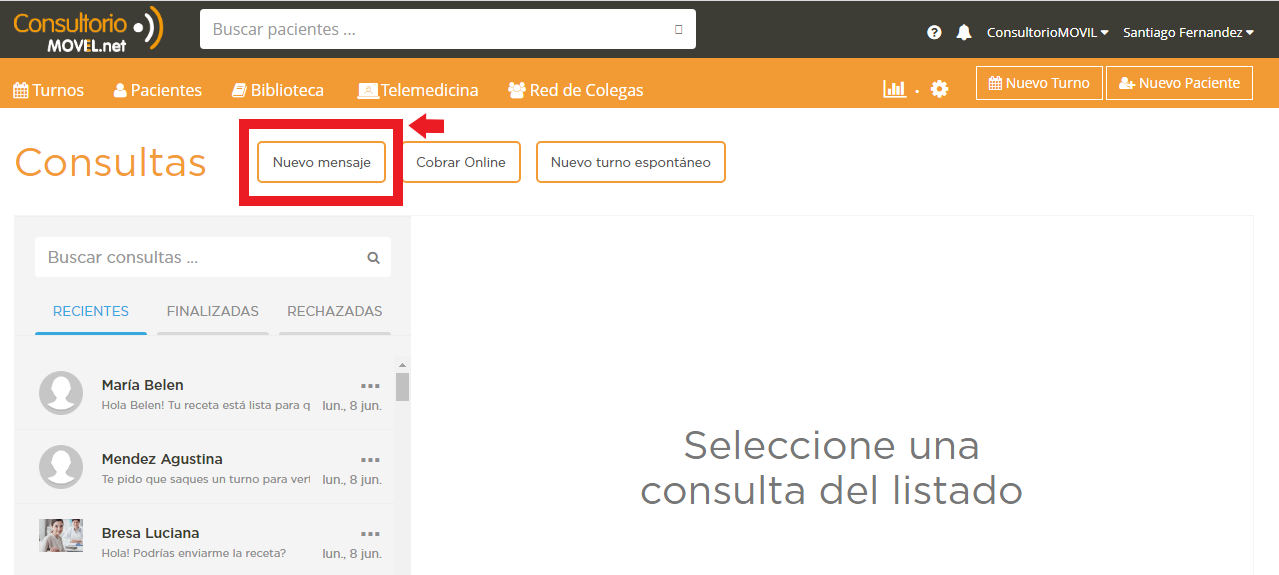Open the notifications bell icon
The width and height of the screenshot is (1279, 575).
point(963,32)
